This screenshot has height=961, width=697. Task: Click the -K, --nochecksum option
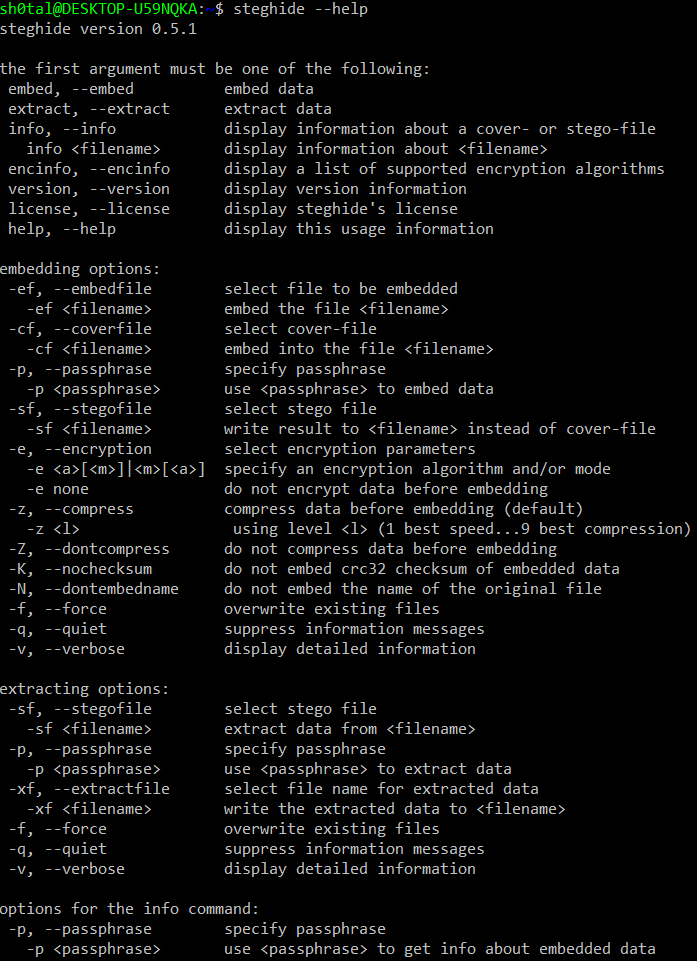click(80, 569)
